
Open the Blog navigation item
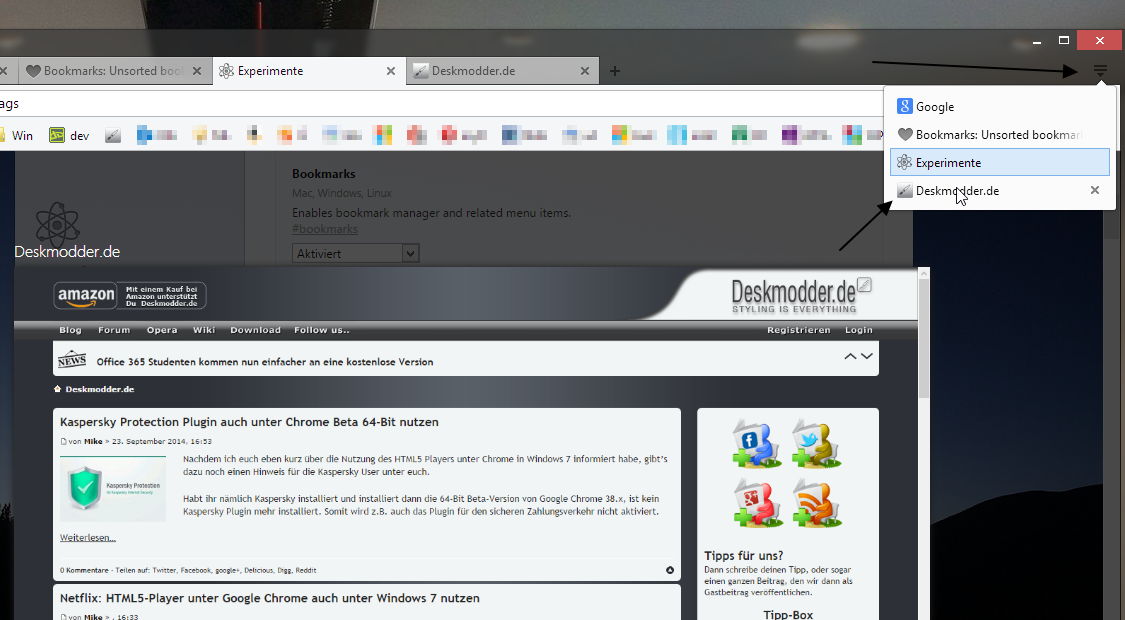pos(70,330)
